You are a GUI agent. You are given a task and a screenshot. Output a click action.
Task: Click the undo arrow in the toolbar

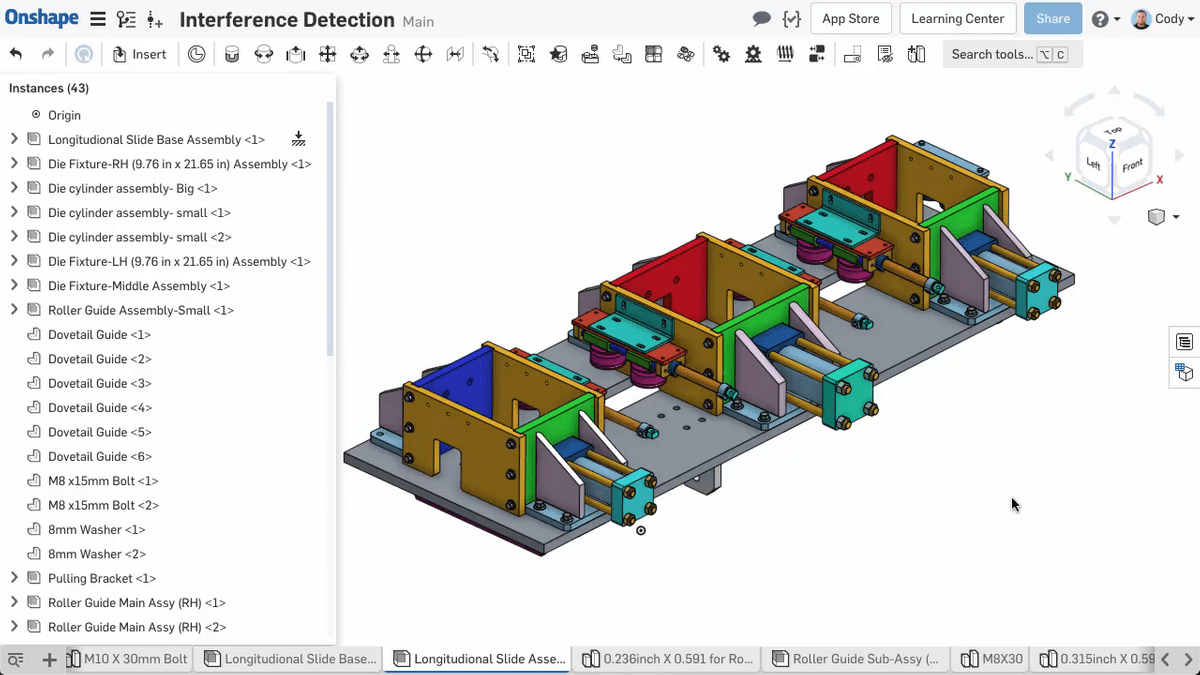tap(16, 54)
